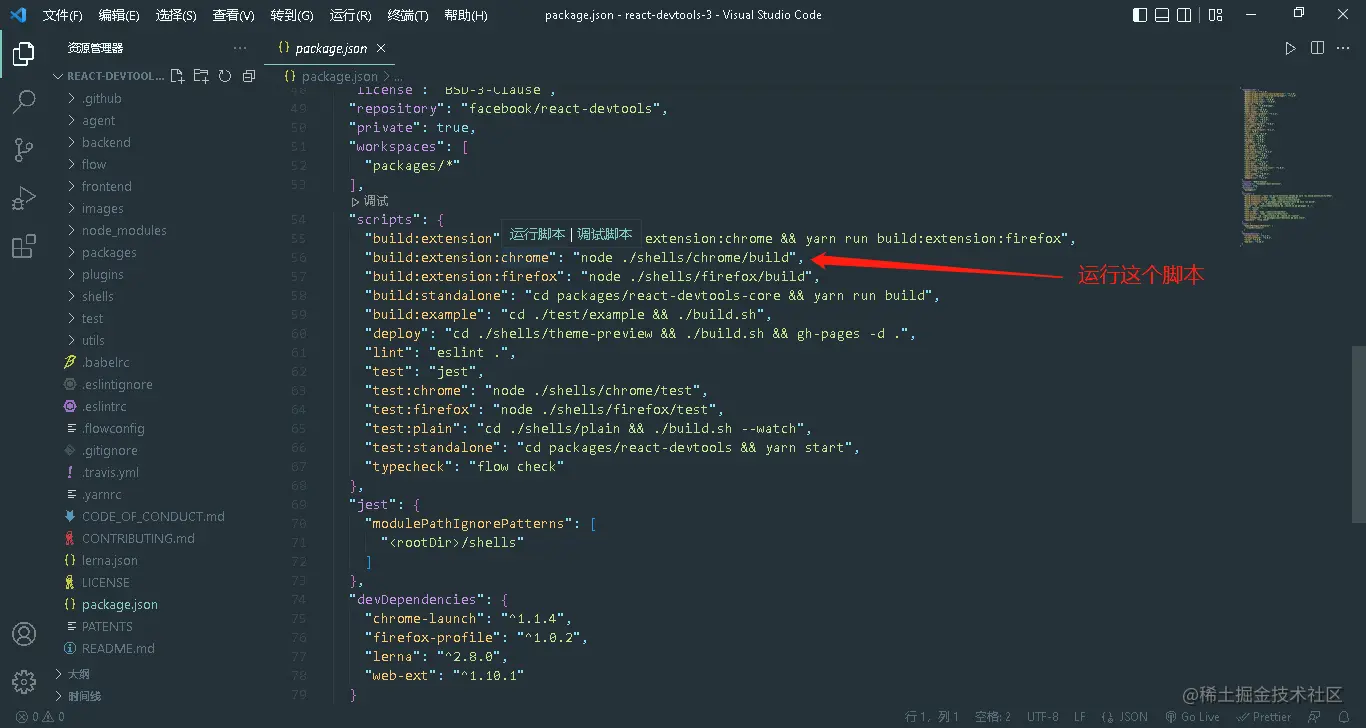Open editor more actions ellipsis
Viewport: 1366px width, 728px height.
coord(1344,48)
